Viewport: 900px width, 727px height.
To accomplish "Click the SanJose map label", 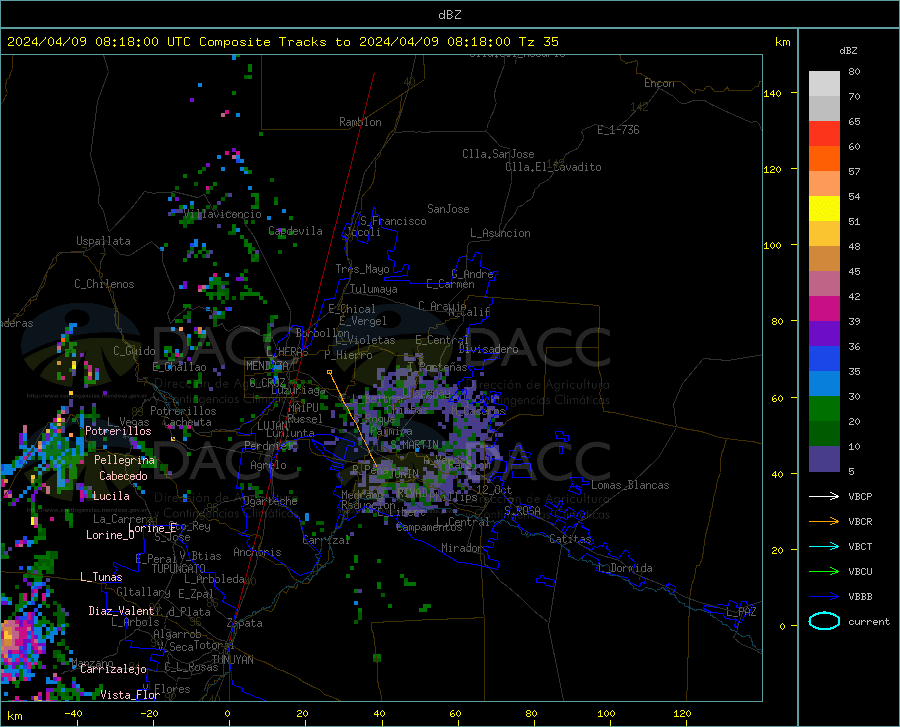I will pos(448,209).
